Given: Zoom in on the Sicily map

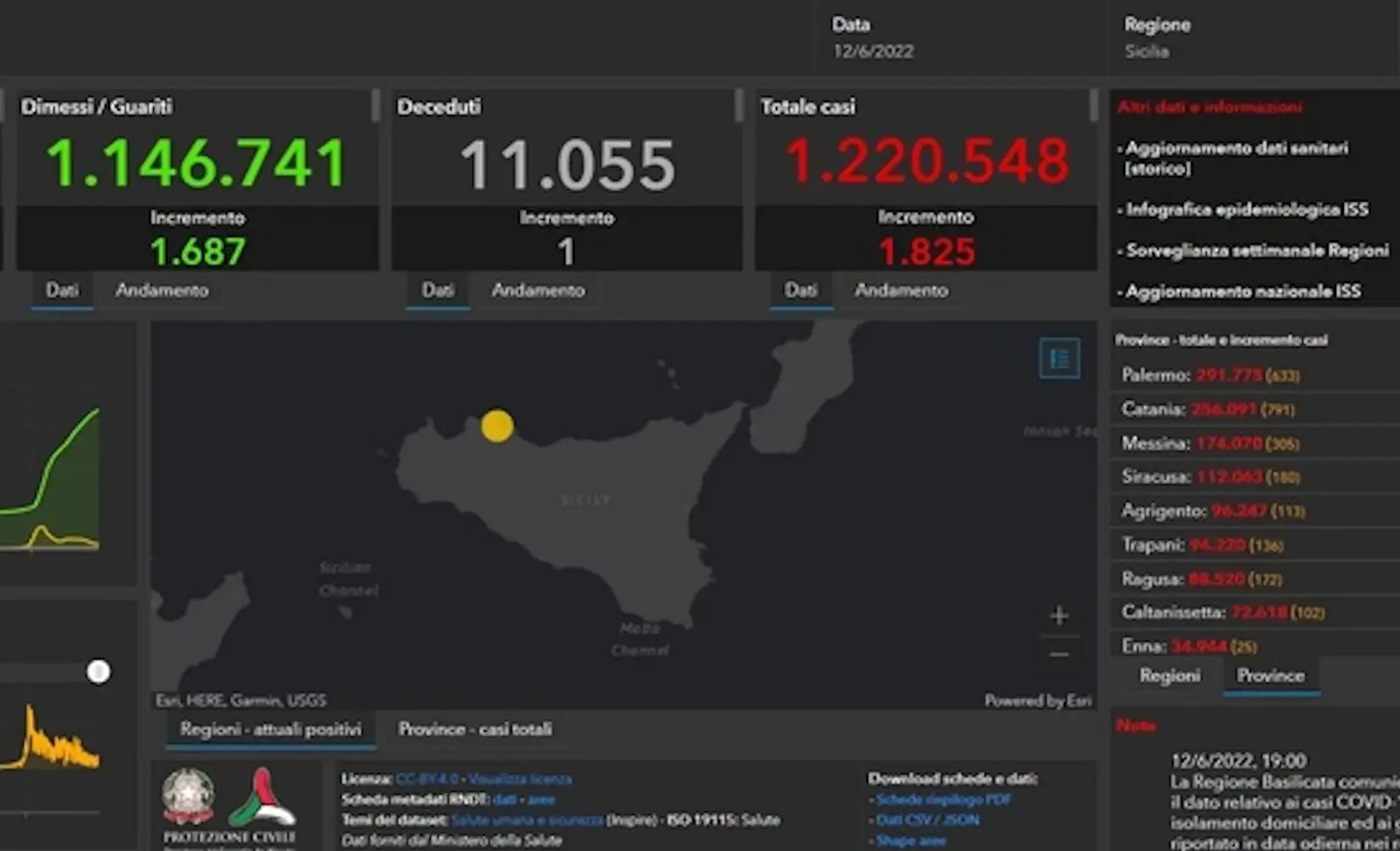Looking at the screenshot, I should pos(1059,615).
